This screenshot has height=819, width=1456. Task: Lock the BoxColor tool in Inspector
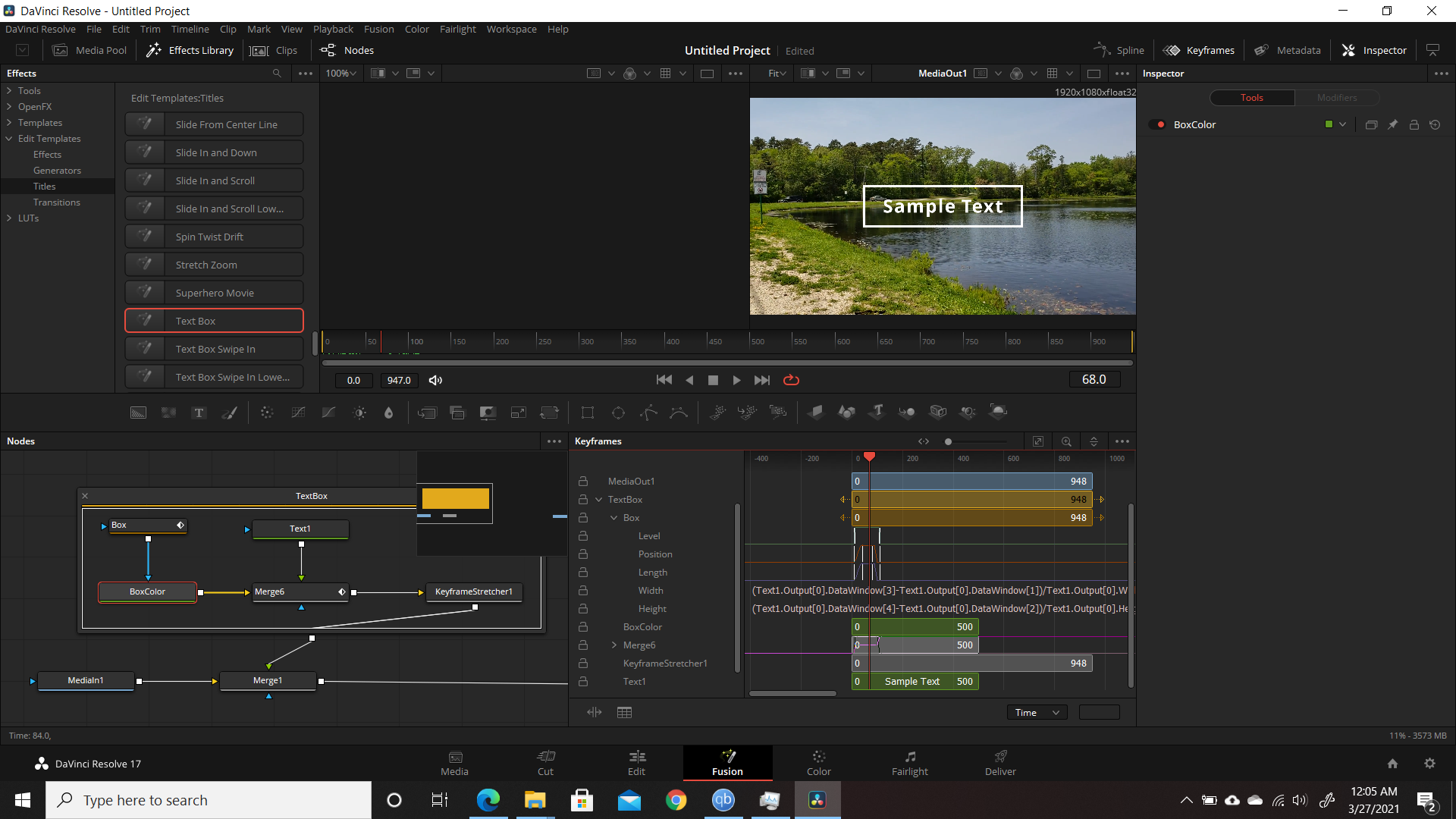(x=1414, y=124)
